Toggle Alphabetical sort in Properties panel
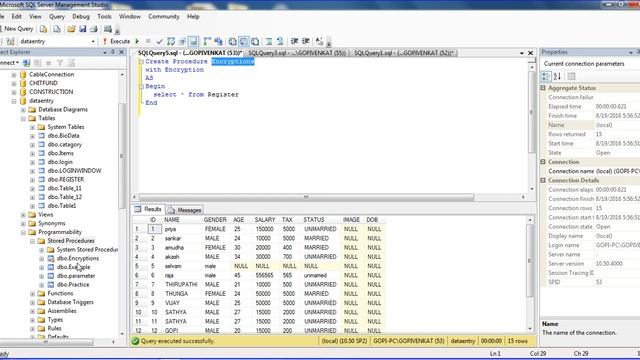The width and height of the screenshot is (640, 360). point(557,76)
